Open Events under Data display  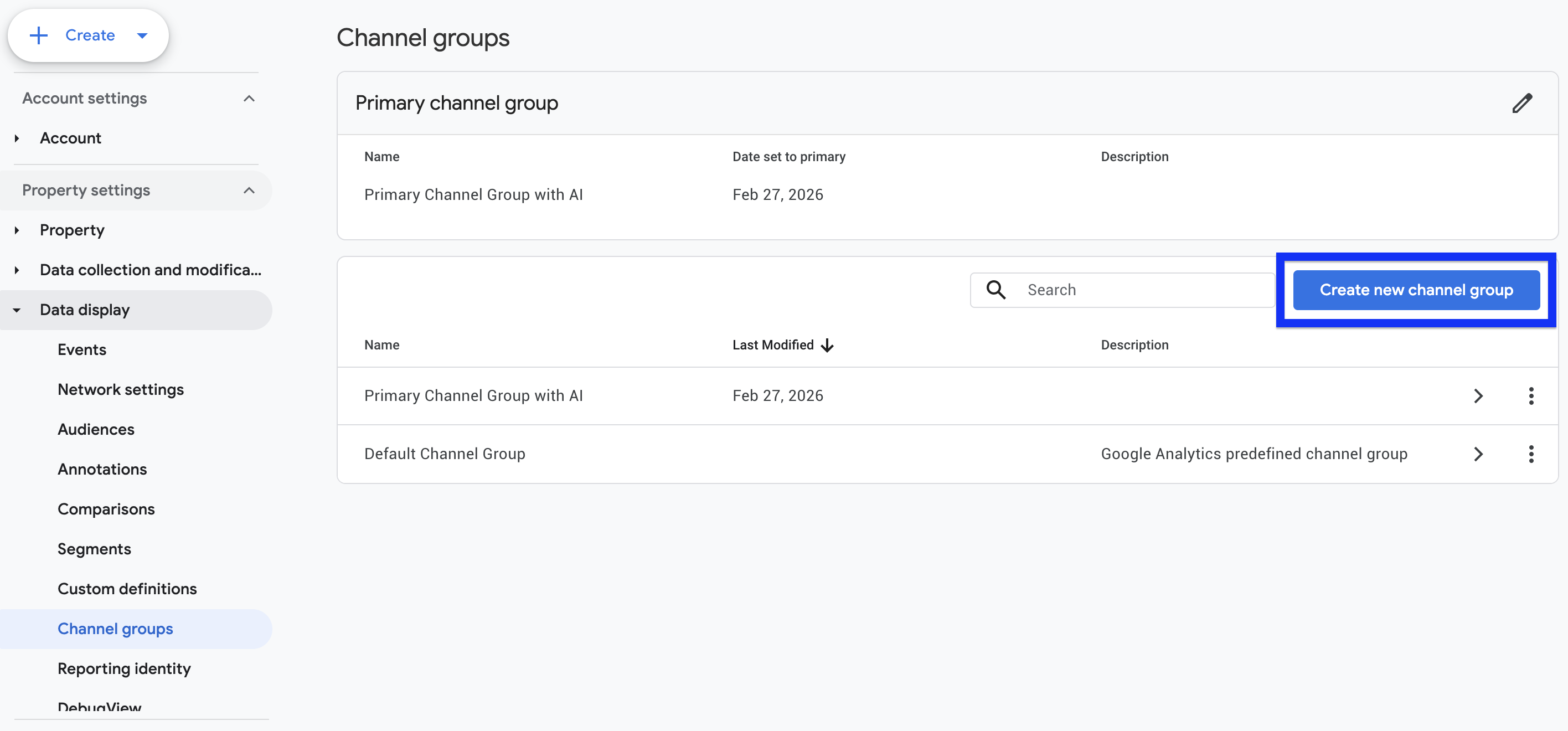point(82,350)
